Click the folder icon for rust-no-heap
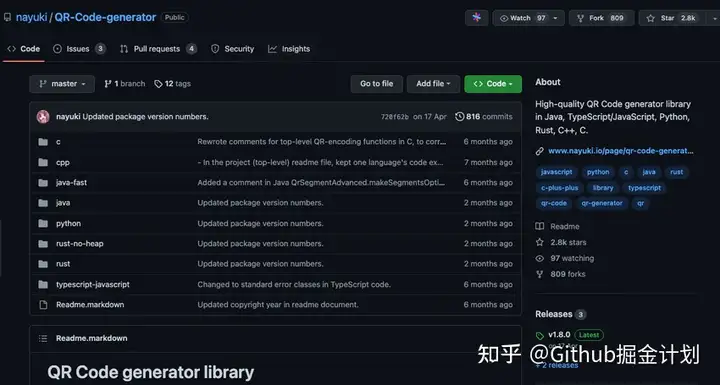 pos(43,243)
